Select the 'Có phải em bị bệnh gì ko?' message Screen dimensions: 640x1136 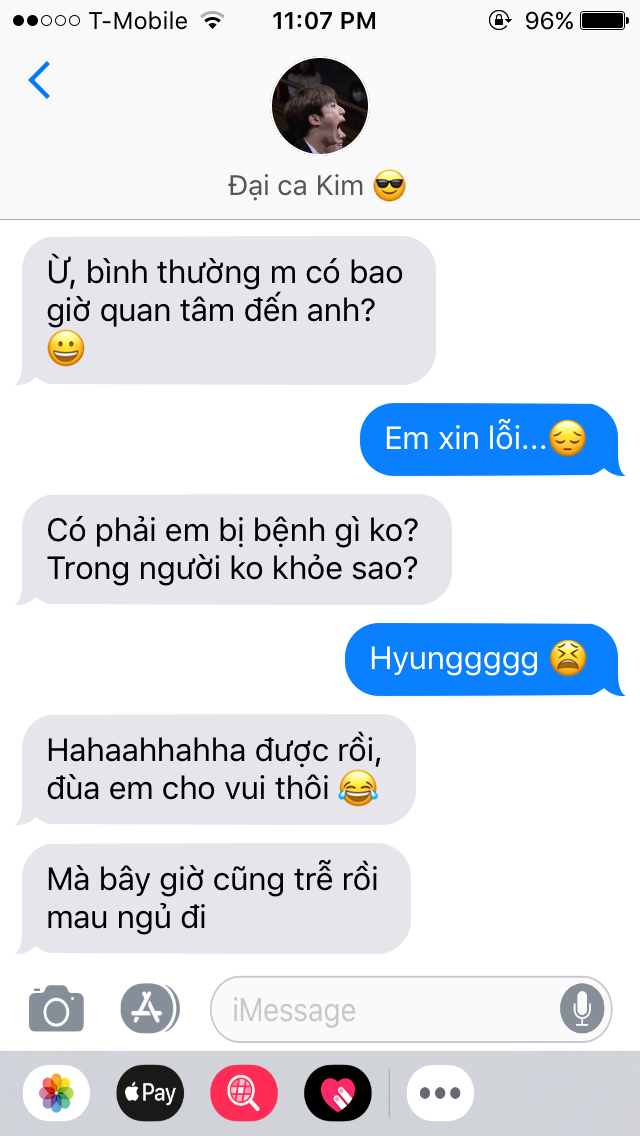(233, 549)
